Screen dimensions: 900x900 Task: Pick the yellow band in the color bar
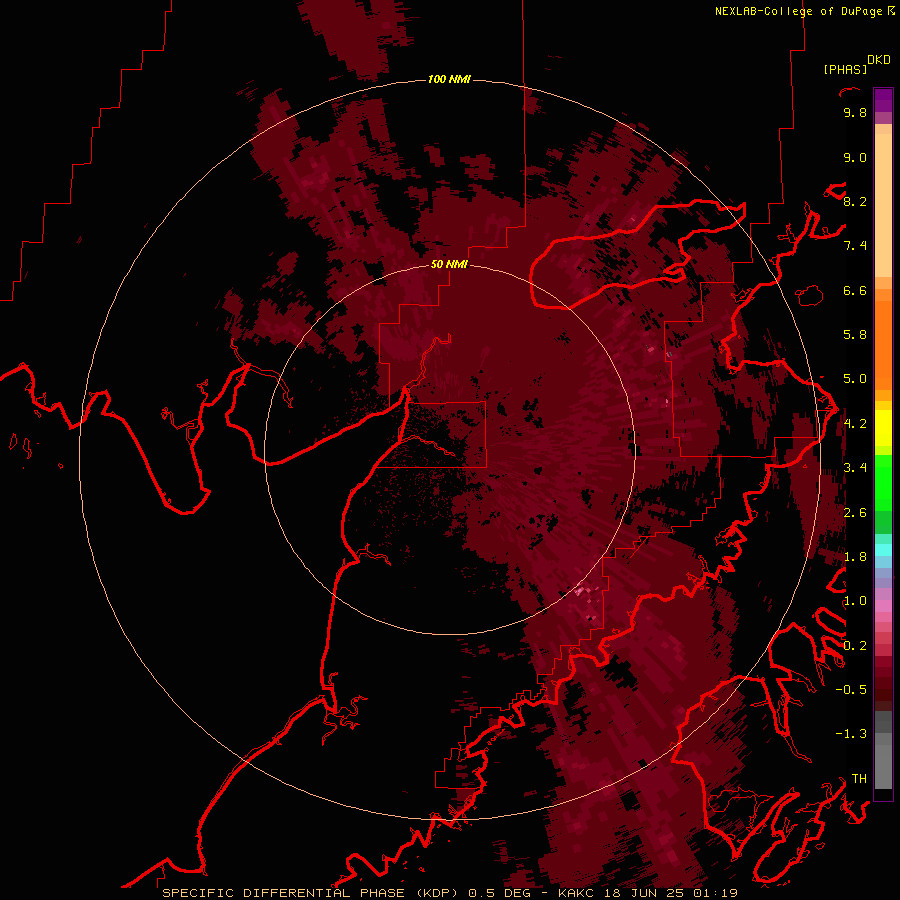coord(883,428)
